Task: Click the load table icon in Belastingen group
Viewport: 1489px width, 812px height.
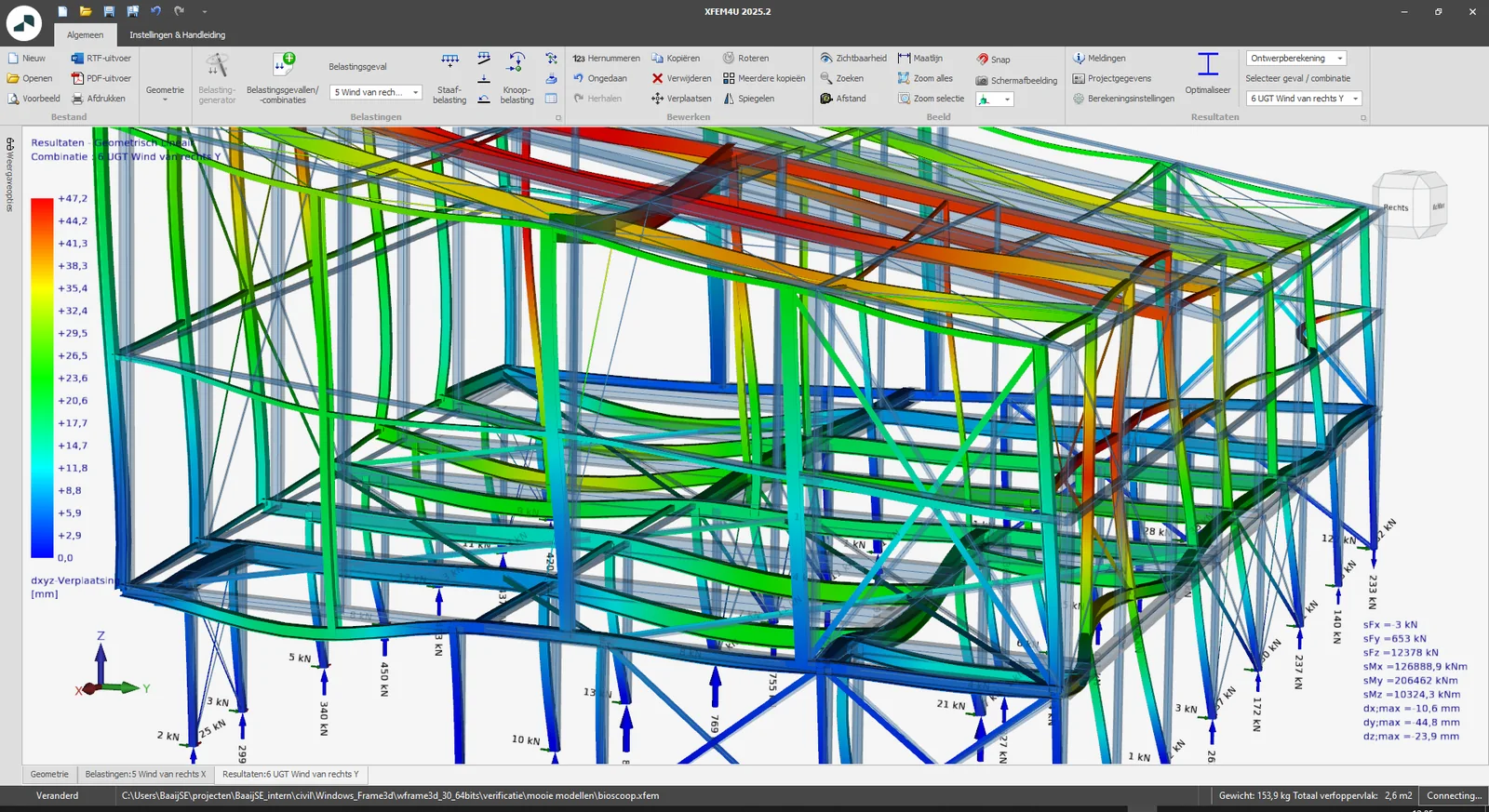Action: (x=551, y=99)
